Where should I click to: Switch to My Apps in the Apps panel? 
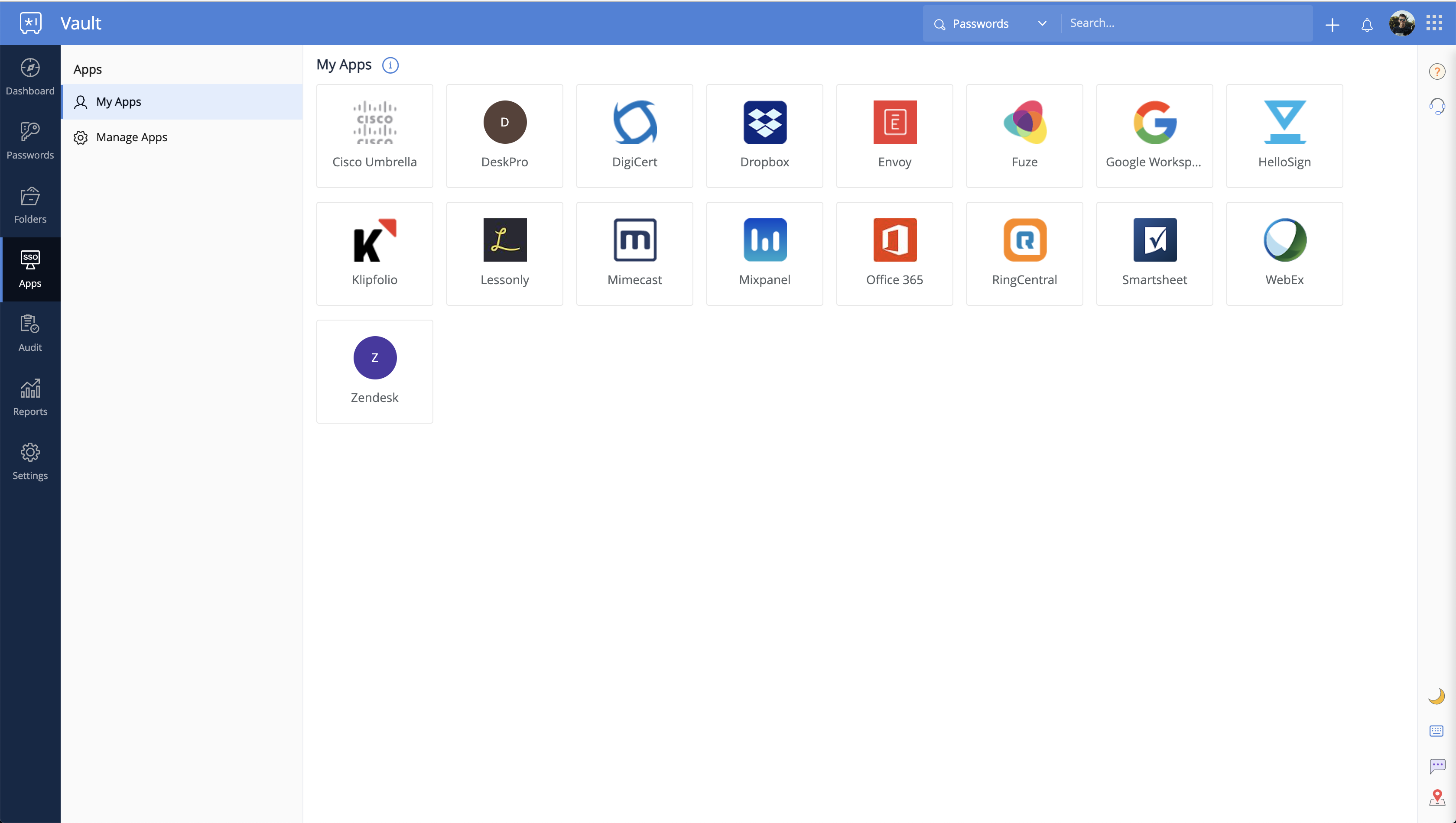click(x=118, y=102)
